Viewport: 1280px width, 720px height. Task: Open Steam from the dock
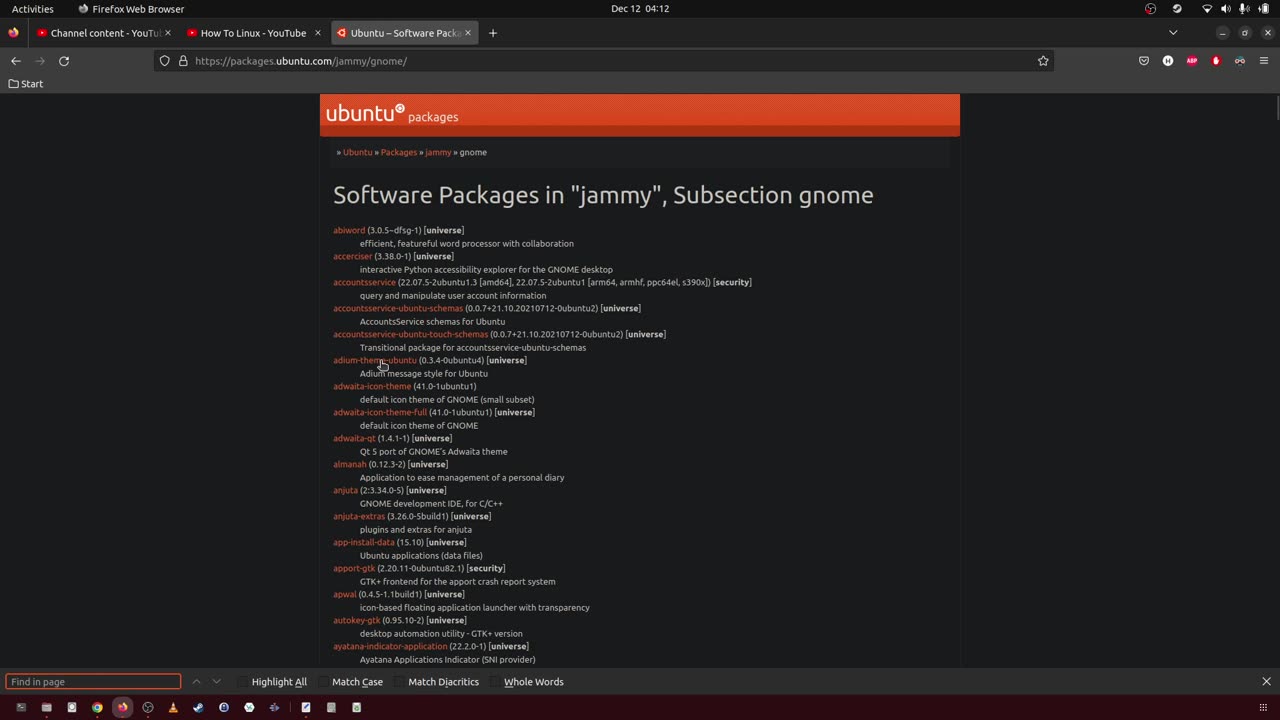(x=198, y=707)
